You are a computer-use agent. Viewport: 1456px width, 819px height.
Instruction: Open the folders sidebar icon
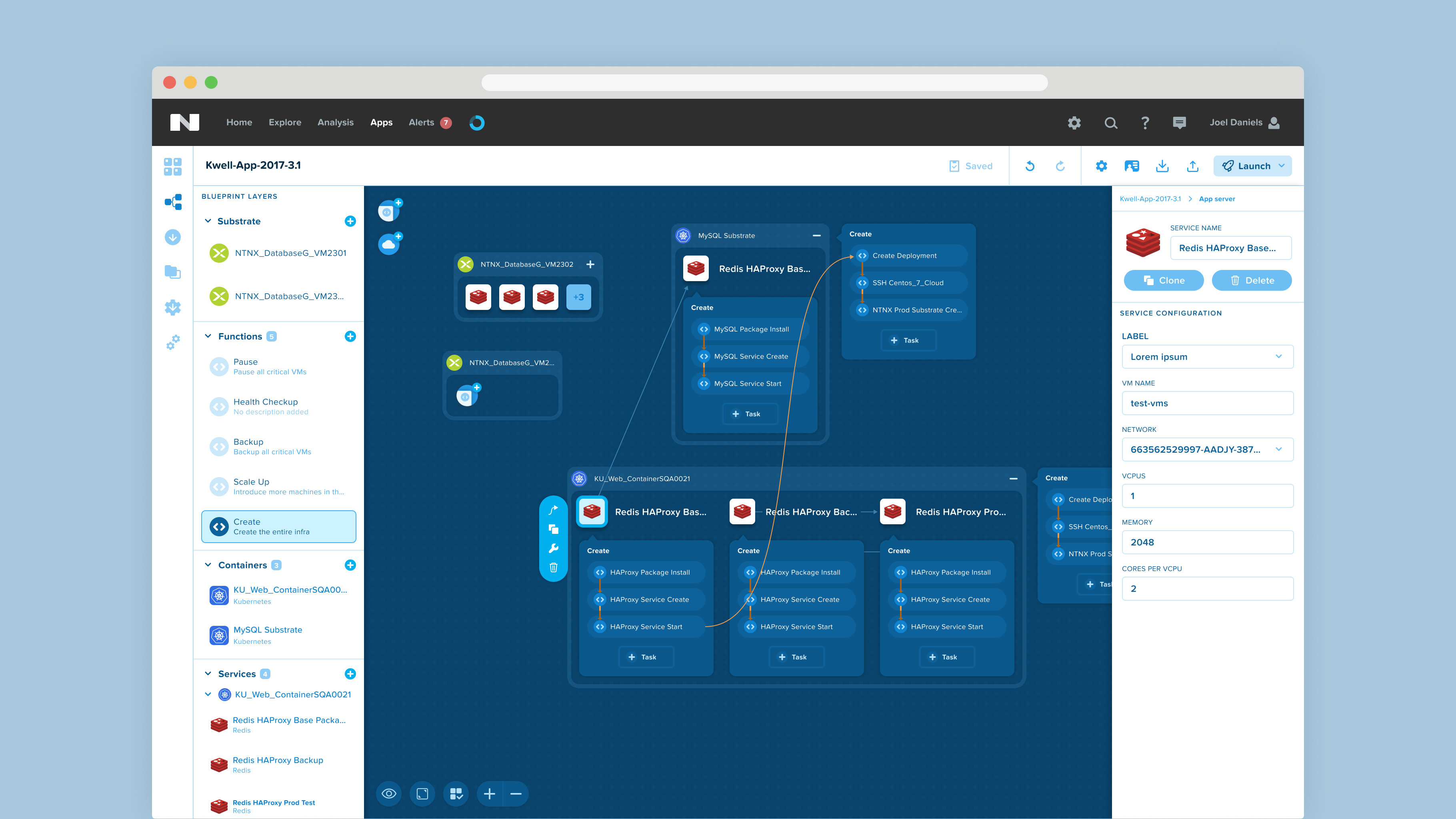[x=172, y=272]
